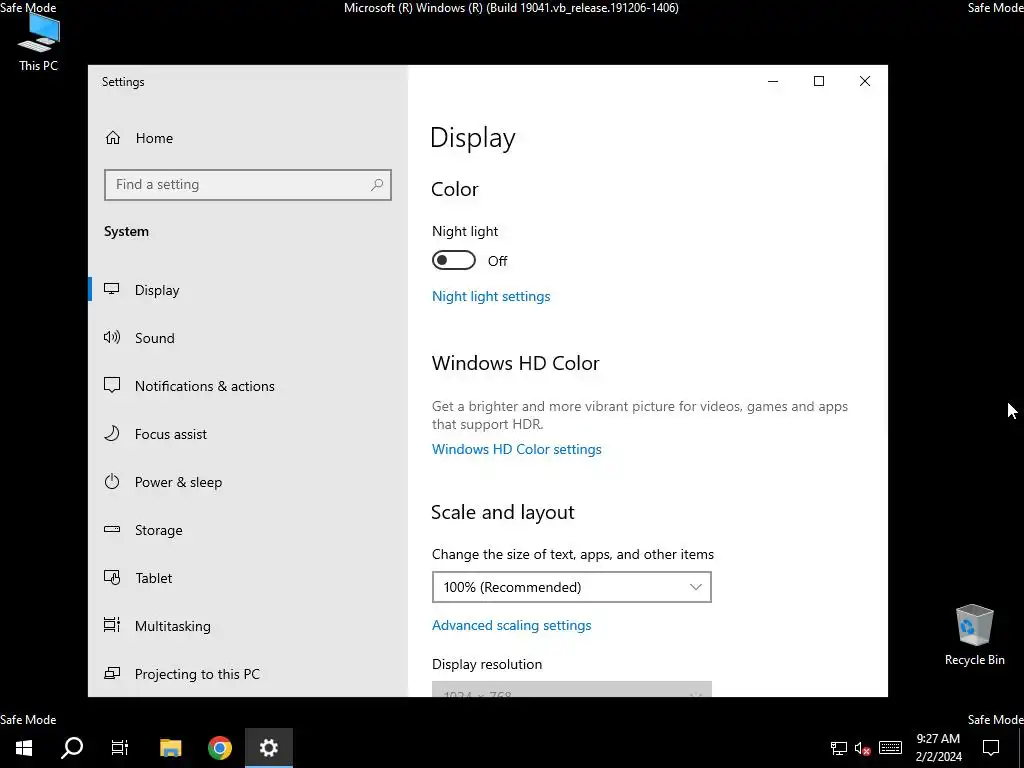Open Focus assist settings page

tap(170, 434)
